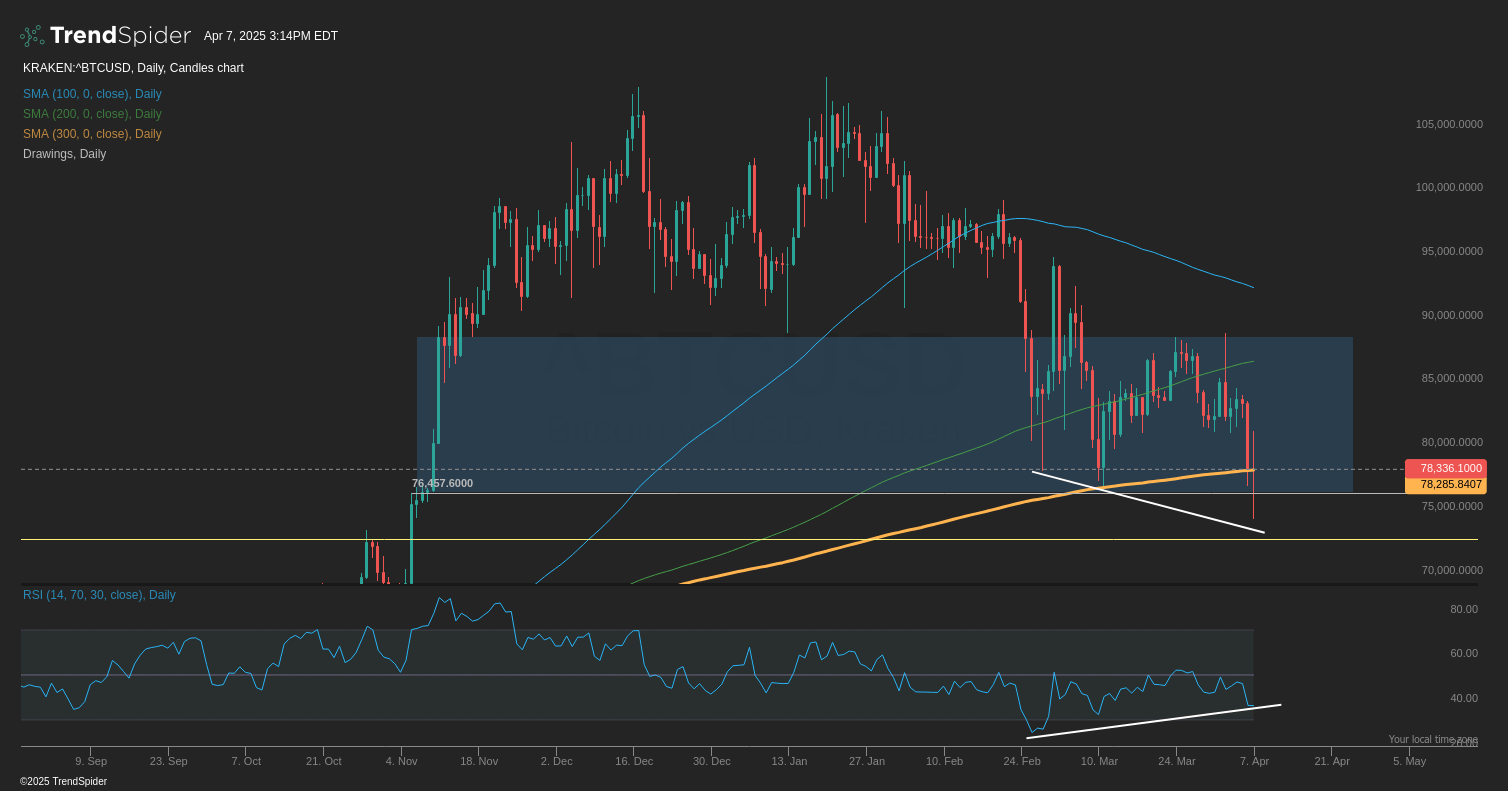Screen dimensions: 1508x791
Task: Click the Apr 7, 2025 3:14PM EDT timestamp
Action: click(x=270, y=35)
